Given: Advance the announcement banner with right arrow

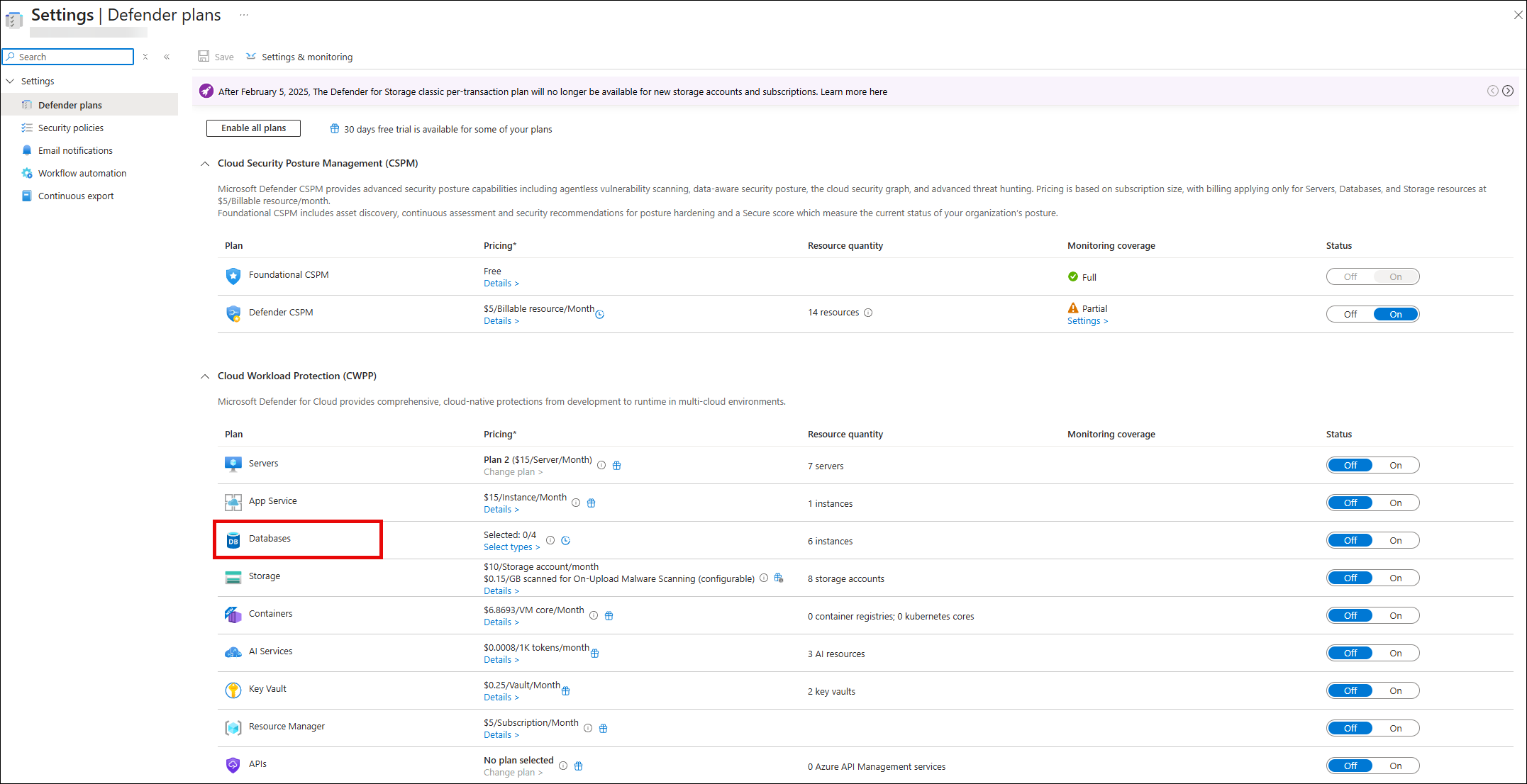Looking at the screenshot, I should click(x=1508, y=91).
